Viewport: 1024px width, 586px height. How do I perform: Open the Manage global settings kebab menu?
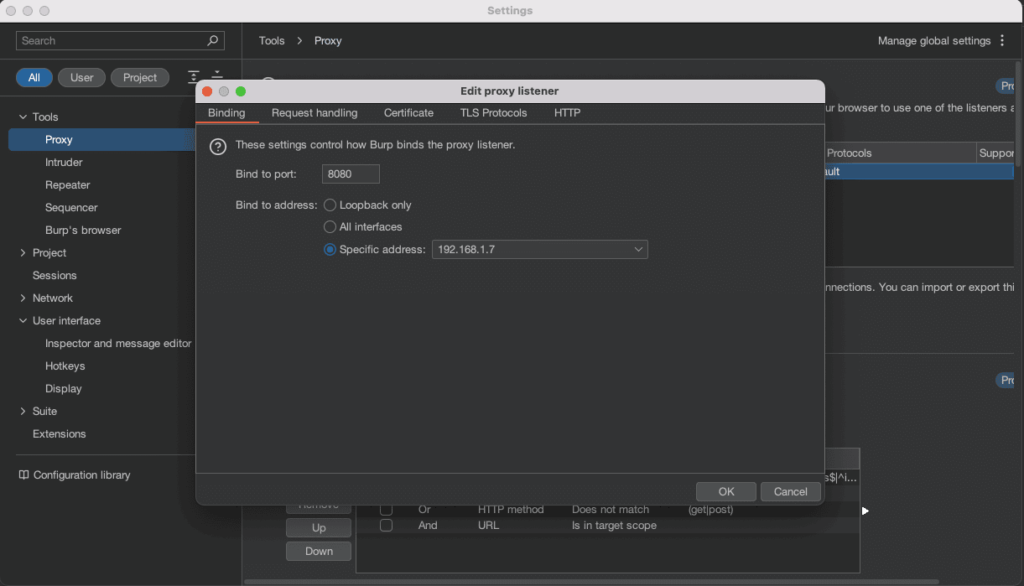click(x=1002, y=41)
